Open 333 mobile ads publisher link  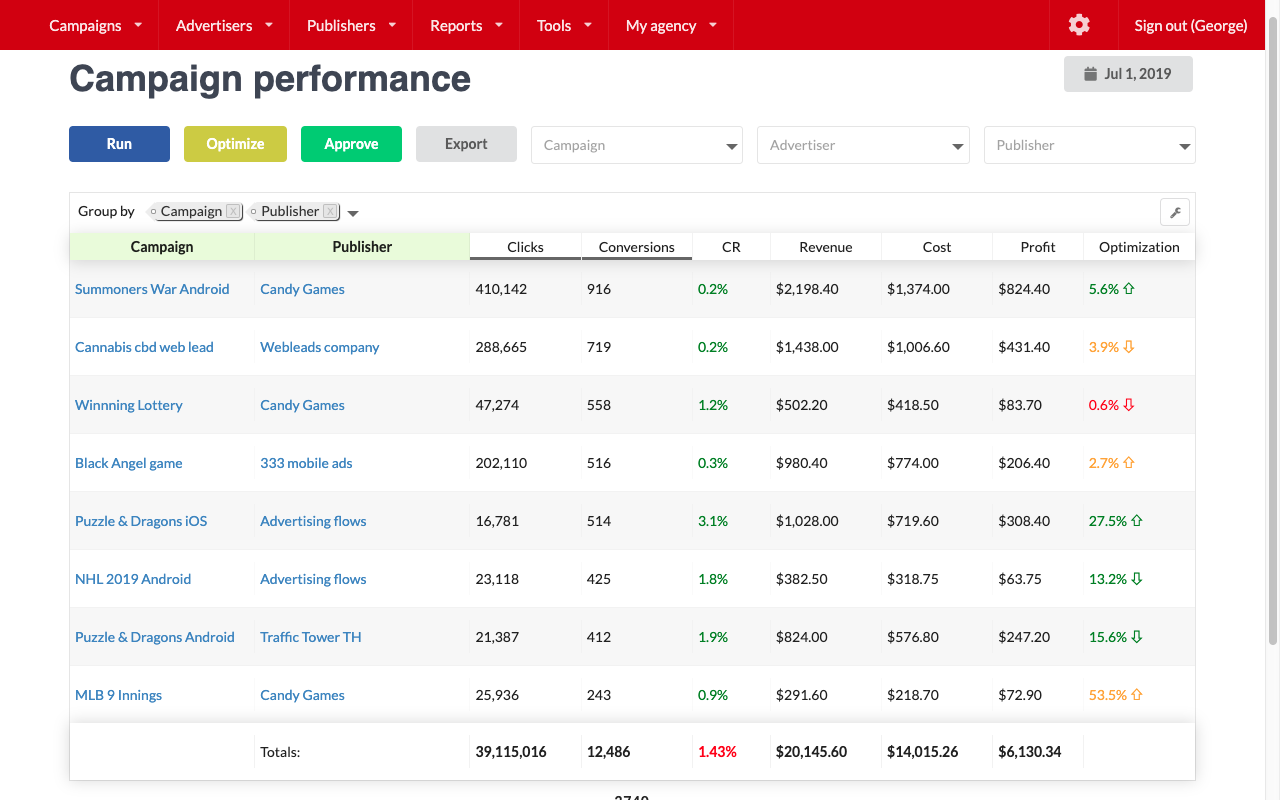306,463
